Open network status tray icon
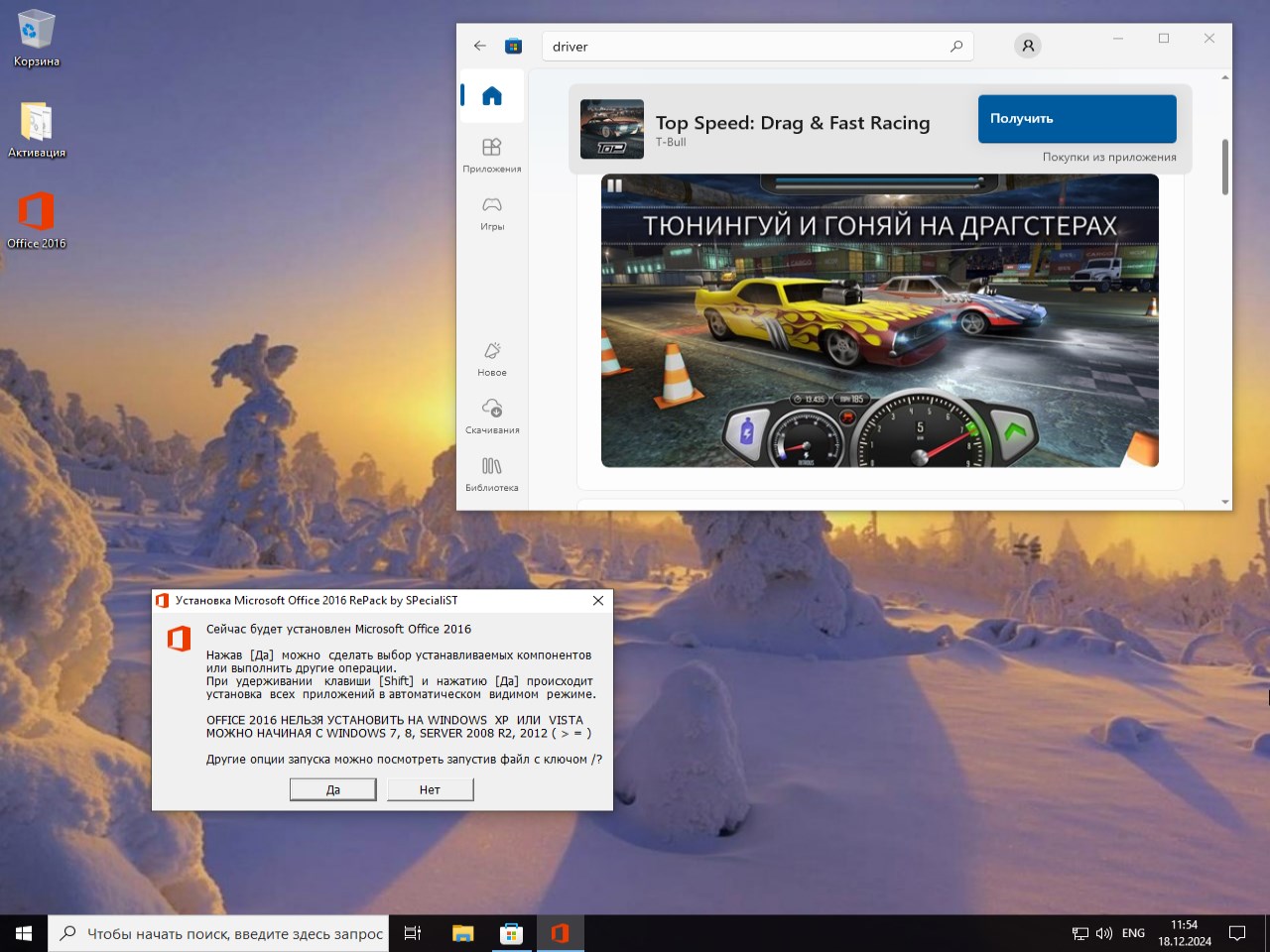The height and width of the screenshot is (952, 1270). point(1080,933)
